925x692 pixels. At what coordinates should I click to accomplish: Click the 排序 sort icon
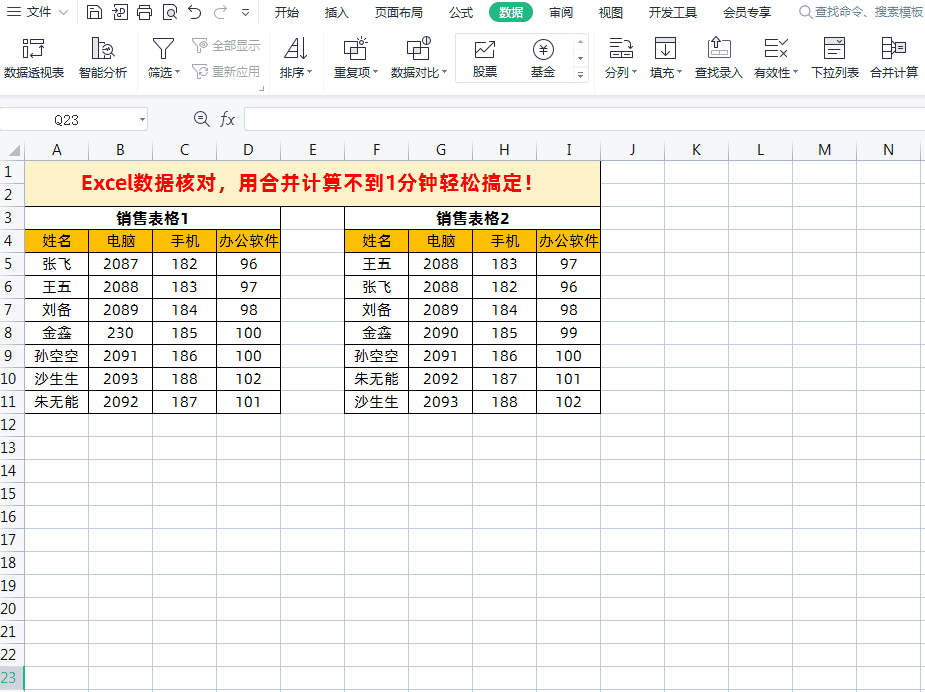(296, 49)
